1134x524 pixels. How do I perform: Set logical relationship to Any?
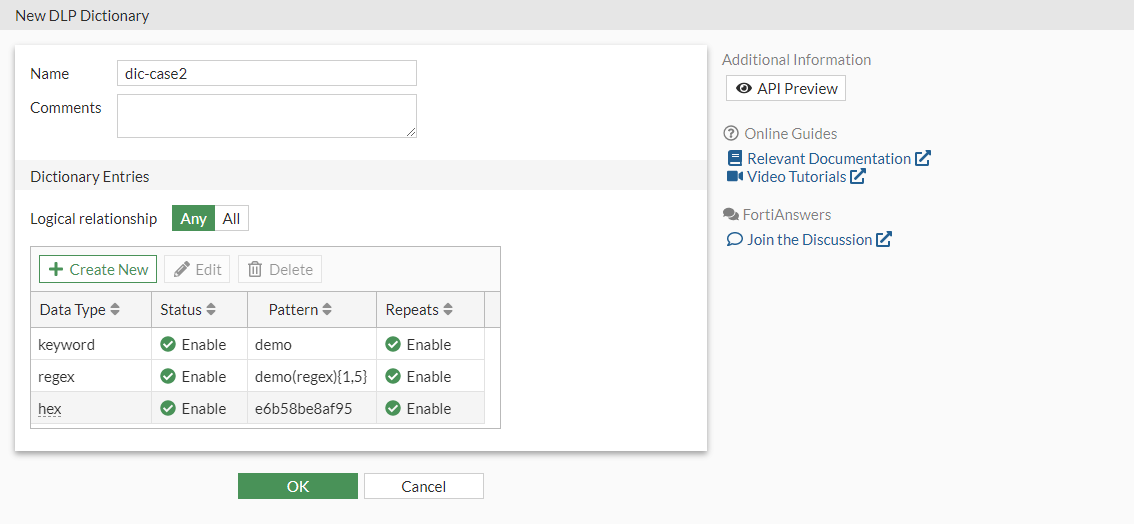194,219
